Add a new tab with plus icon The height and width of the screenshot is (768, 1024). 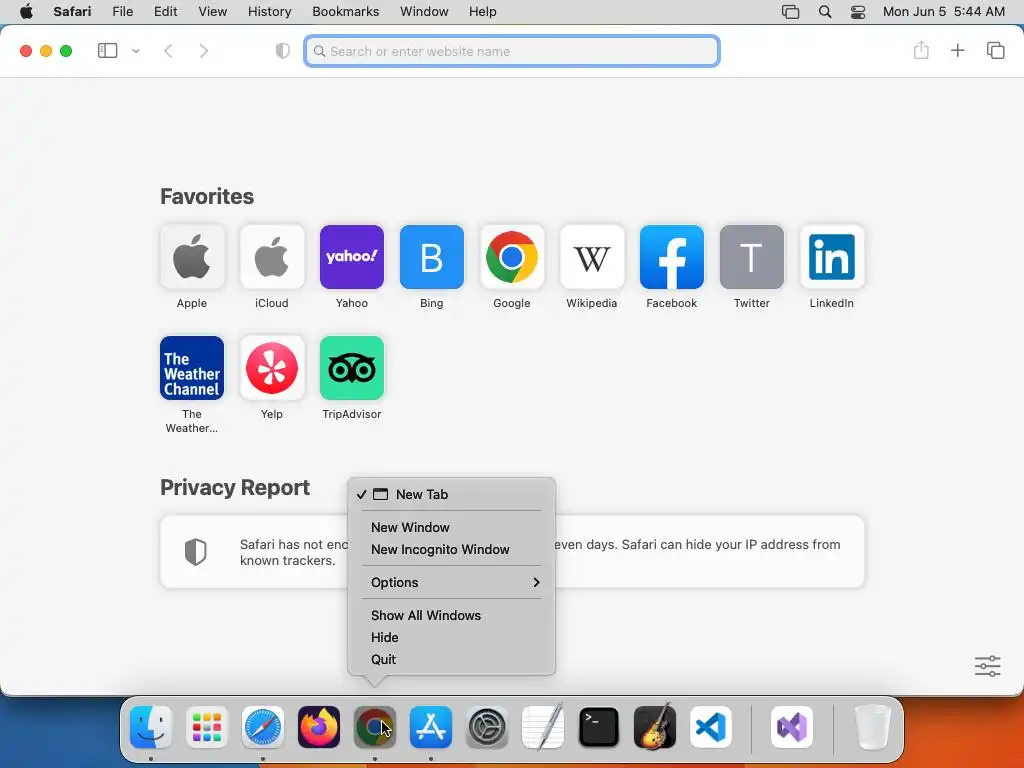pyautogui.click(x=957, y=50)
